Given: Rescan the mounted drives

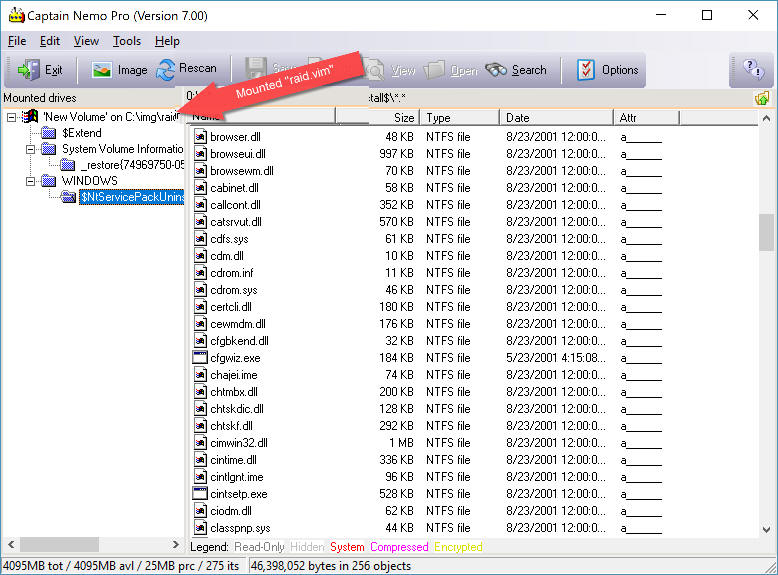Looking at the screenshot, I should [x=187, y=69].
